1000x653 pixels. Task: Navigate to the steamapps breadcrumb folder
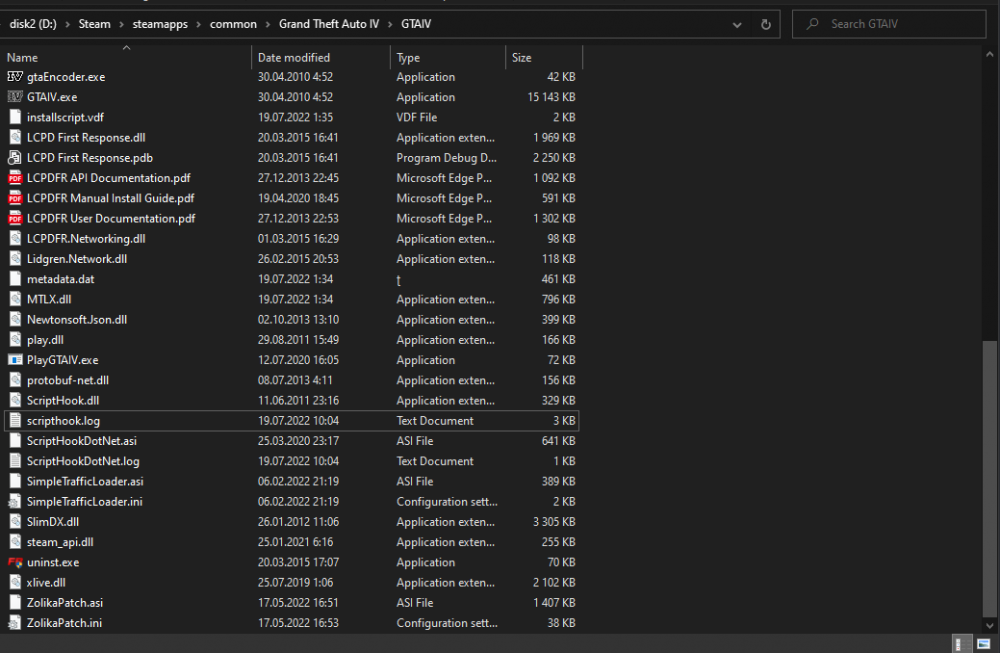point(165,24)
